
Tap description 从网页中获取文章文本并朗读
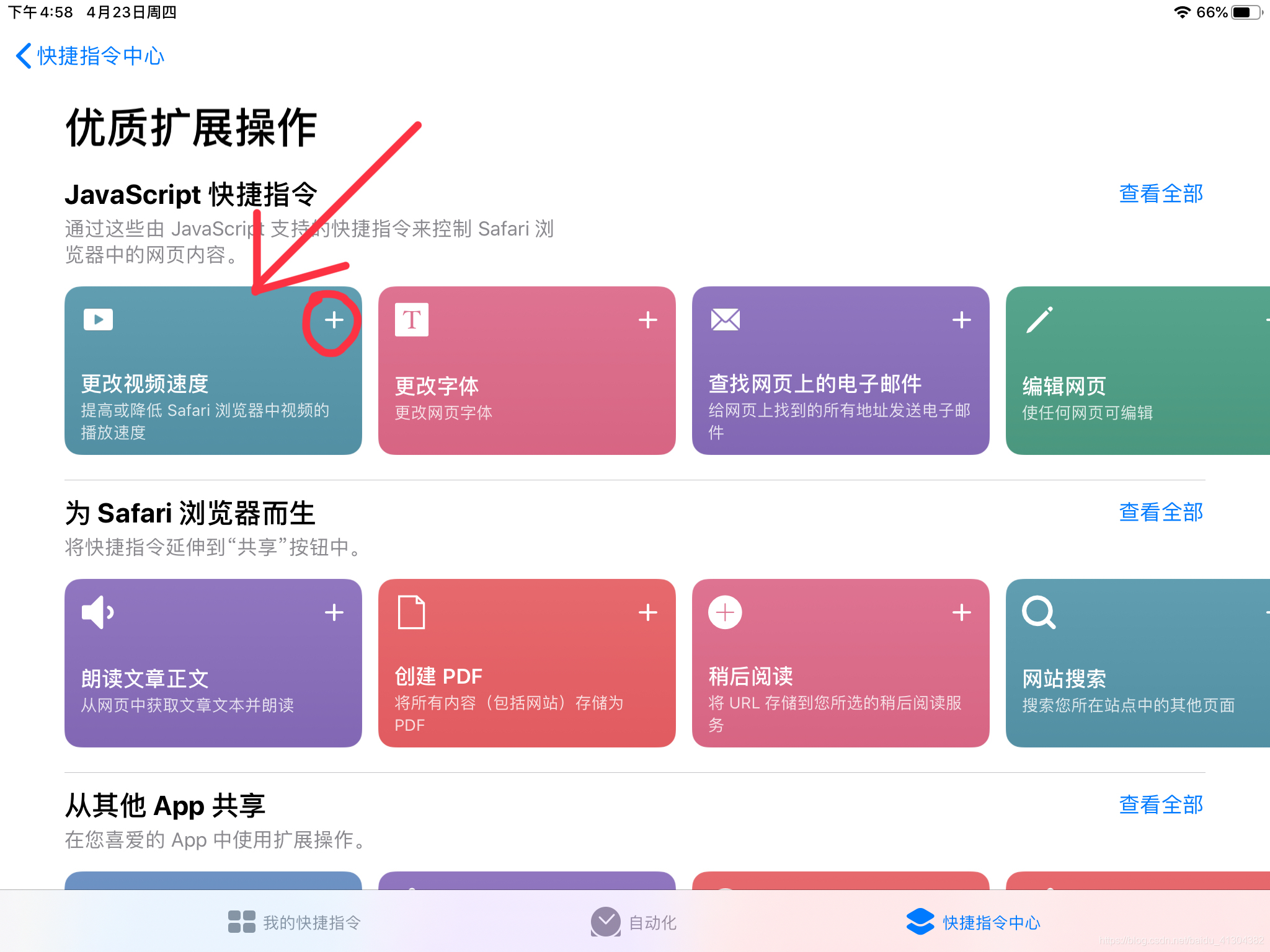point(188,705)
